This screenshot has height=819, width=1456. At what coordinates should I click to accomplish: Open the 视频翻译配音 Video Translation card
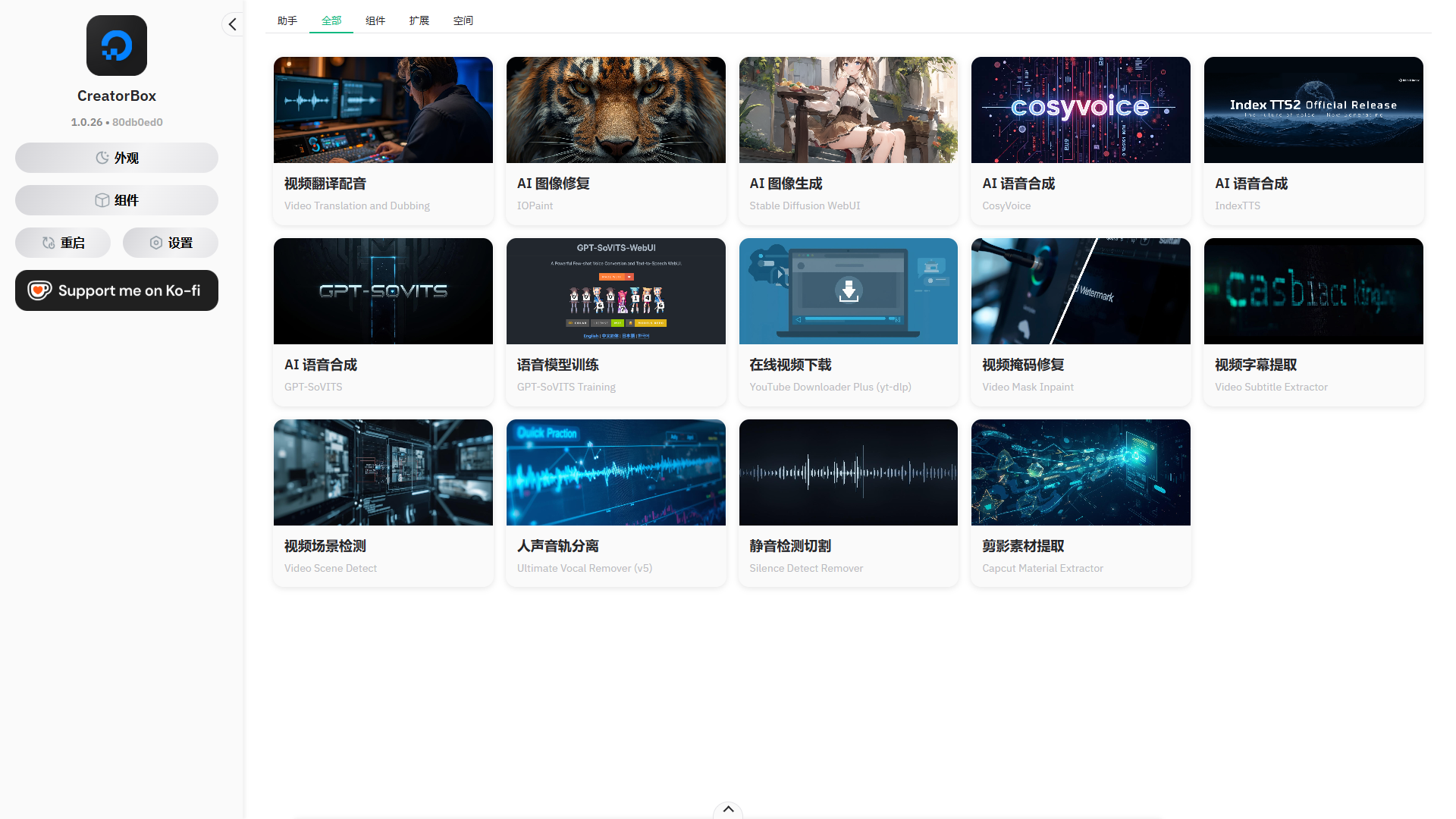[382, 141]
